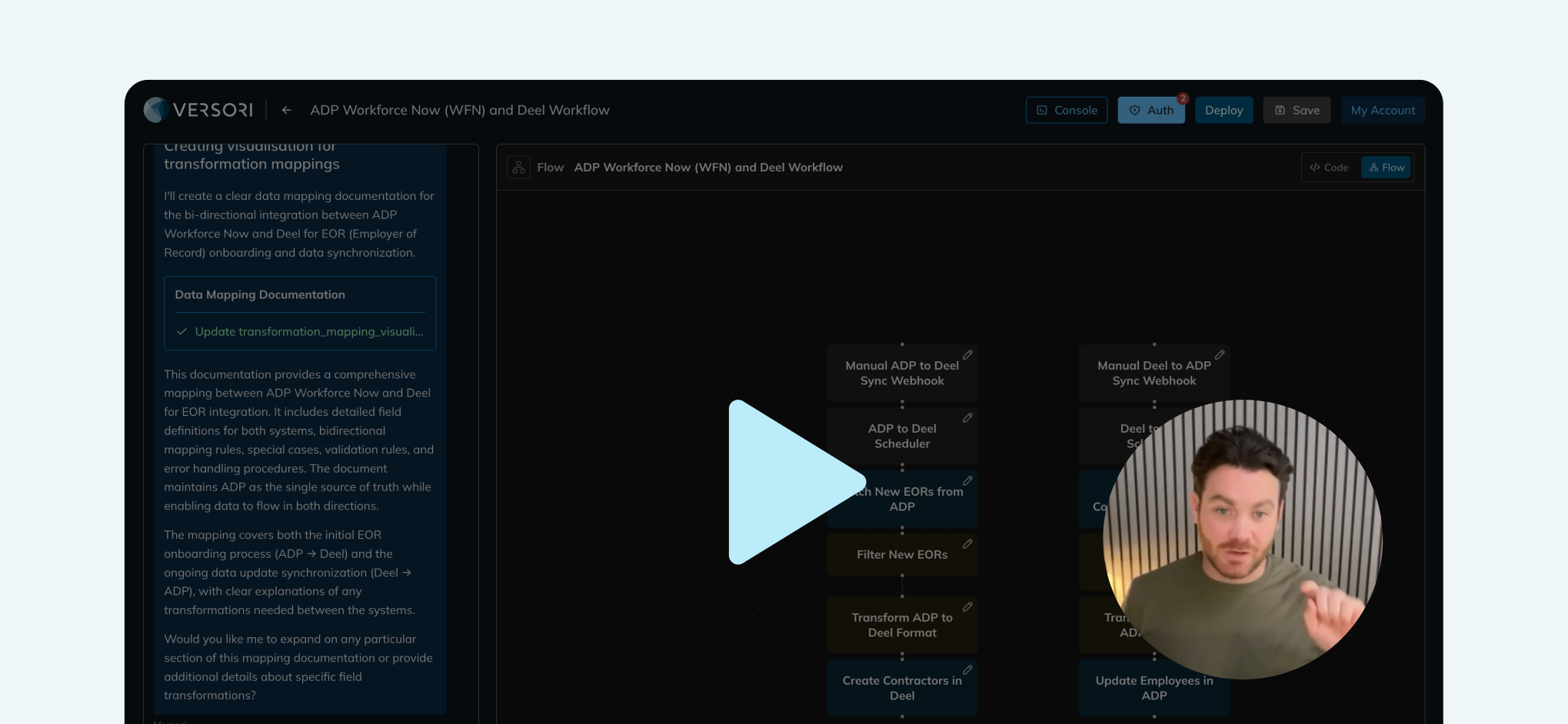Screen dimensions: 1568x724
Task: Click the flow diagram icon beside Flow label
Action: [x=518, y=168]
